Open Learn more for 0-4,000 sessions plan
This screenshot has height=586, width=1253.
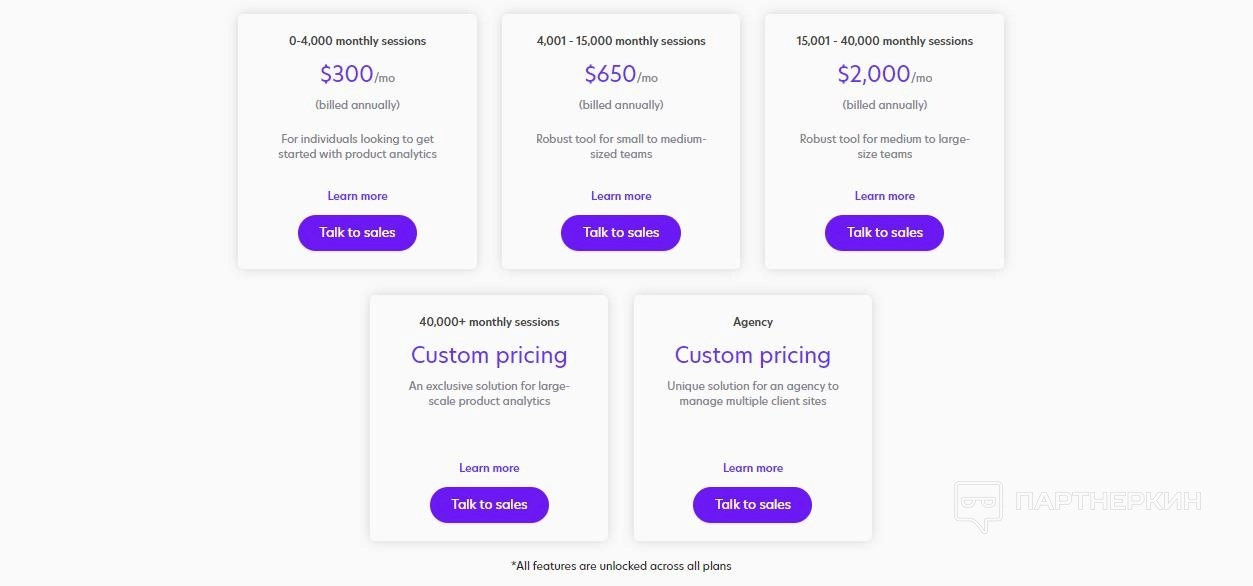pyautogui.click(x=357, y=196)
